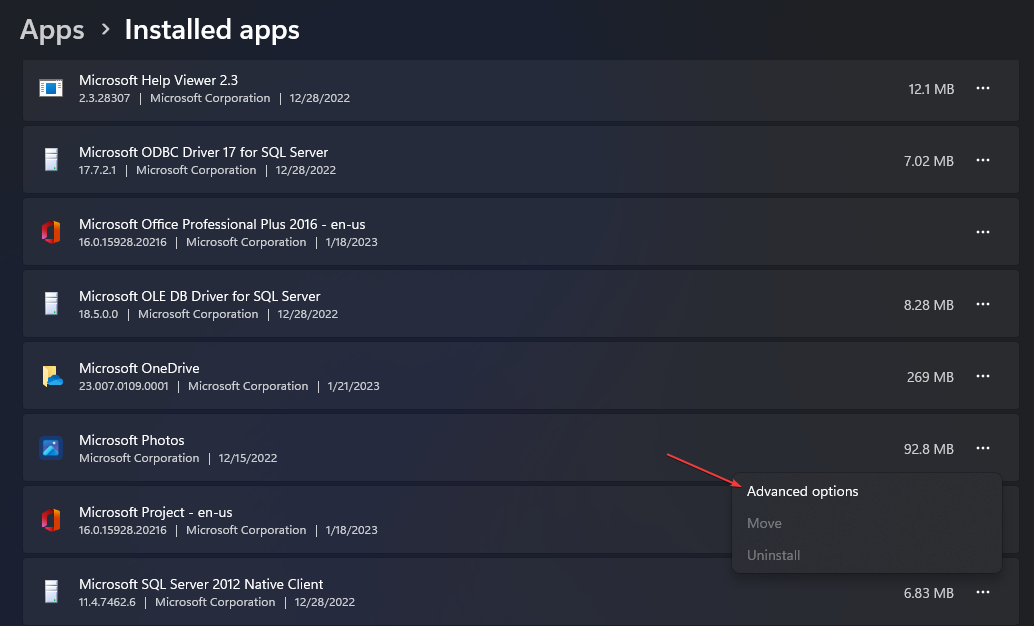Select Uninstall in the Photos context menu
The height and width of the screenshot is (626, 1034).
(774, 555)
